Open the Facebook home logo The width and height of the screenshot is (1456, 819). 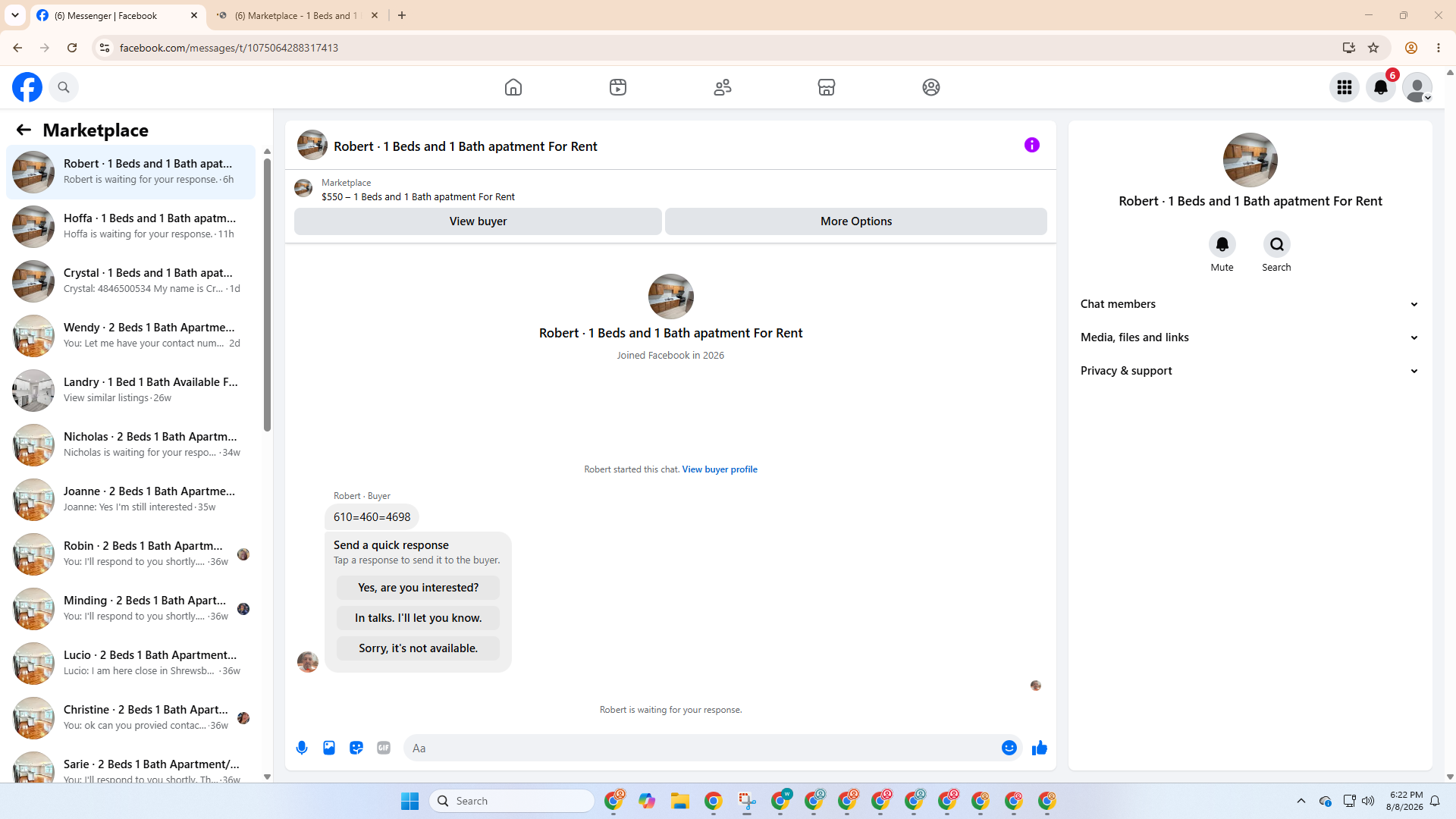click(27, 87)
